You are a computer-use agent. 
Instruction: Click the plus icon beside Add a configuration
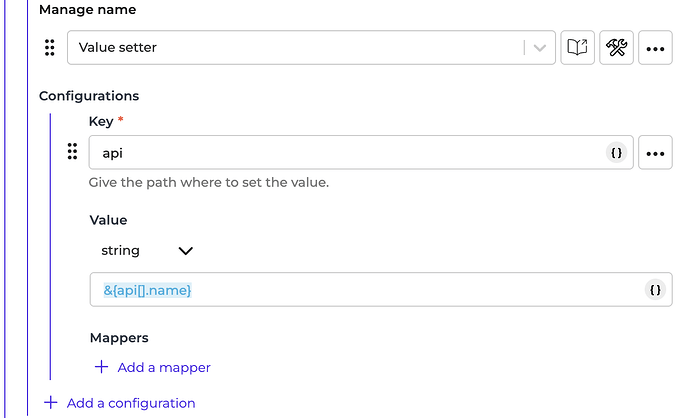click(50, 403)
